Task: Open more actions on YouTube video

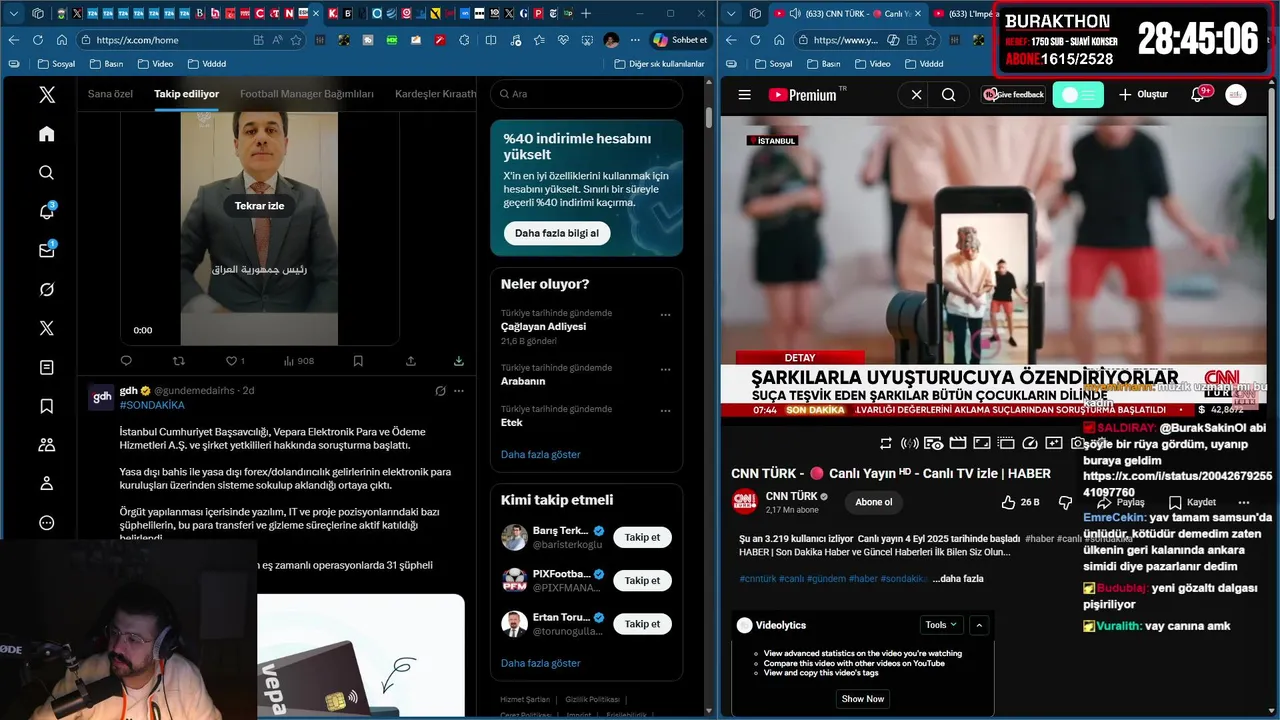Action: pyautogui.click(x=1244, y=502)
